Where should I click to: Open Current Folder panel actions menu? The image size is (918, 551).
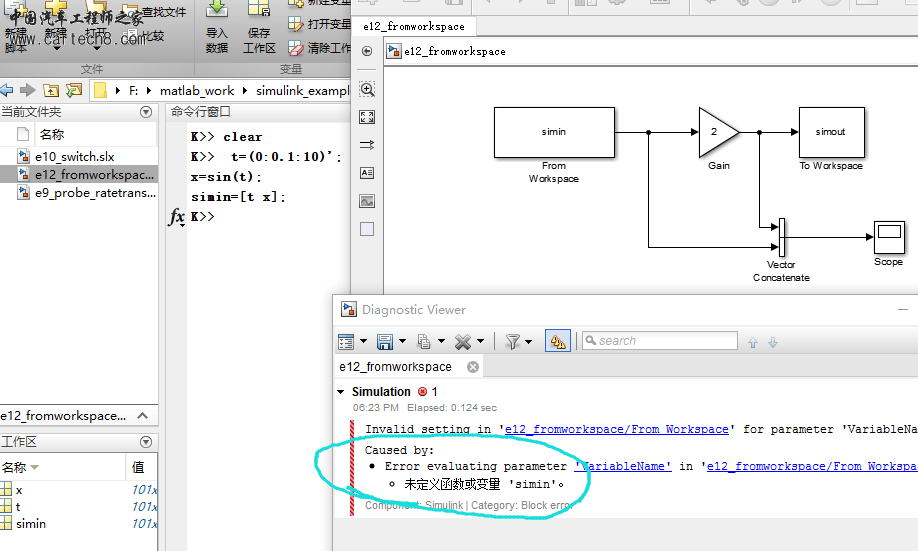coord(146,112)
